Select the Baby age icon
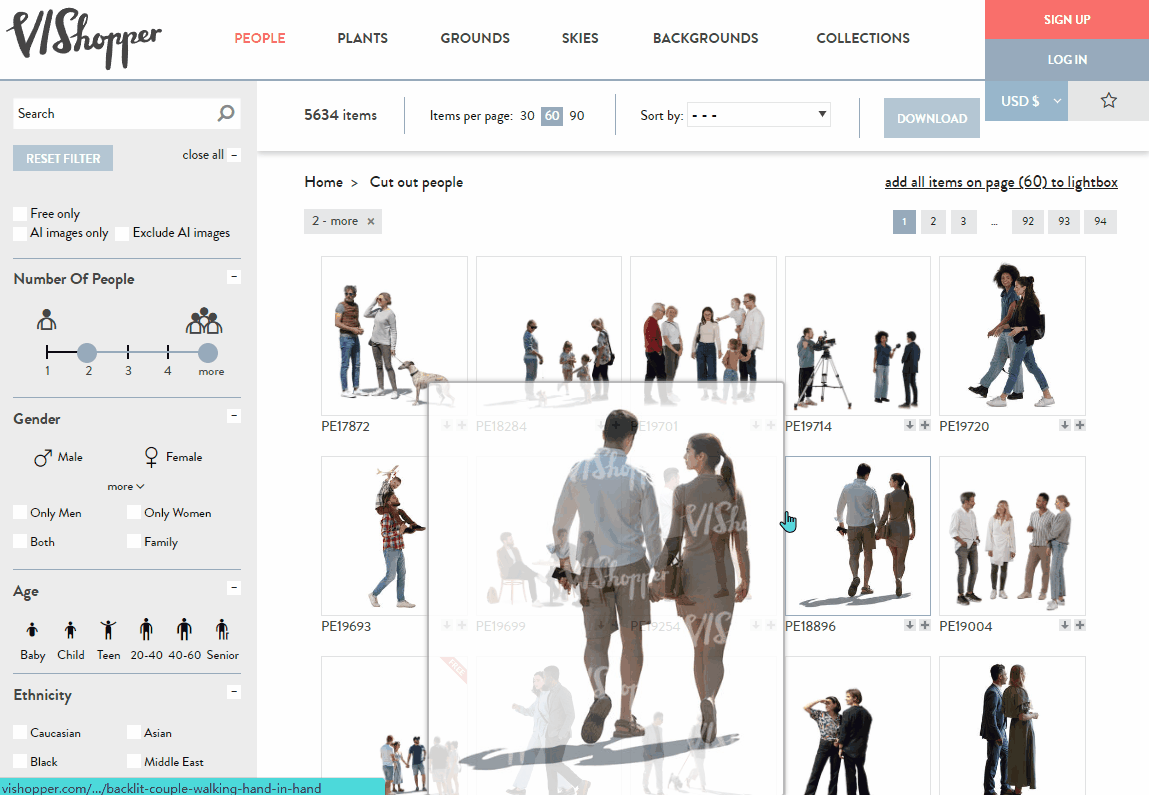1149x795 pixels. pyautogui.click(x=32, y=630)
